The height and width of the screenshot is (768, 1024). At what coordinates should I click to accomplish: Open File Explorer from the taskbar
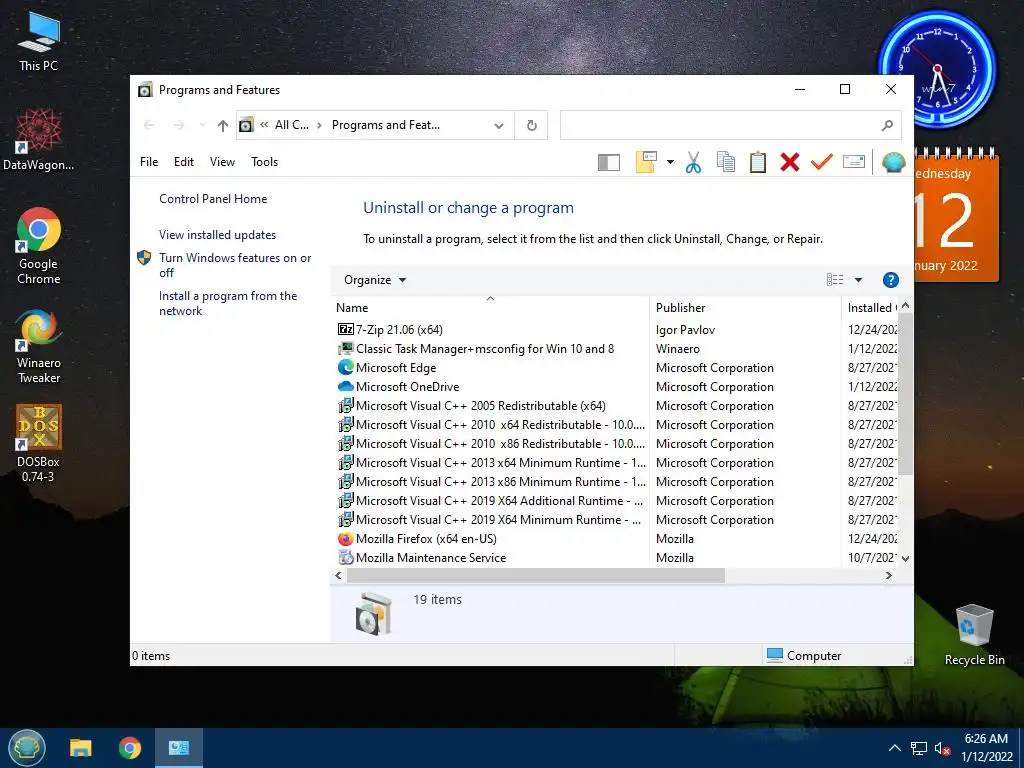[81, 748]
